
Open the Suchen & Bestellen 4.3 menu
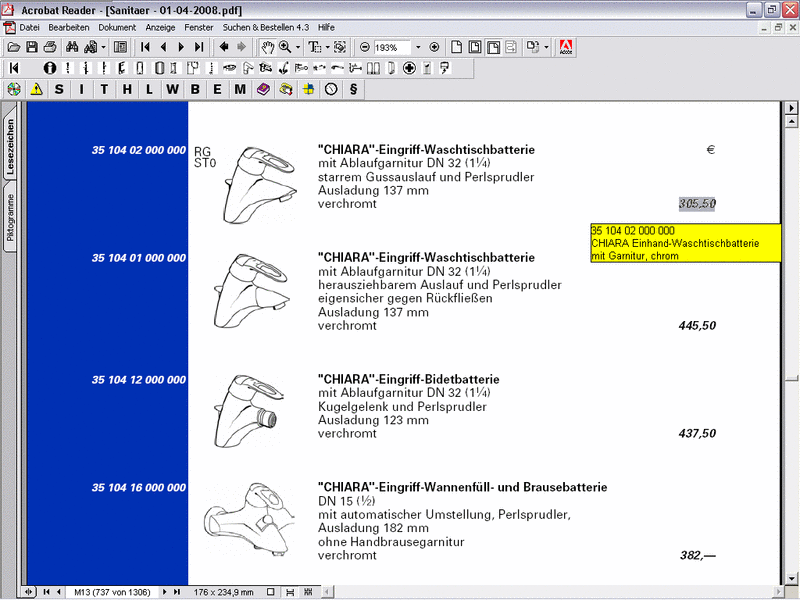(266, 28)
